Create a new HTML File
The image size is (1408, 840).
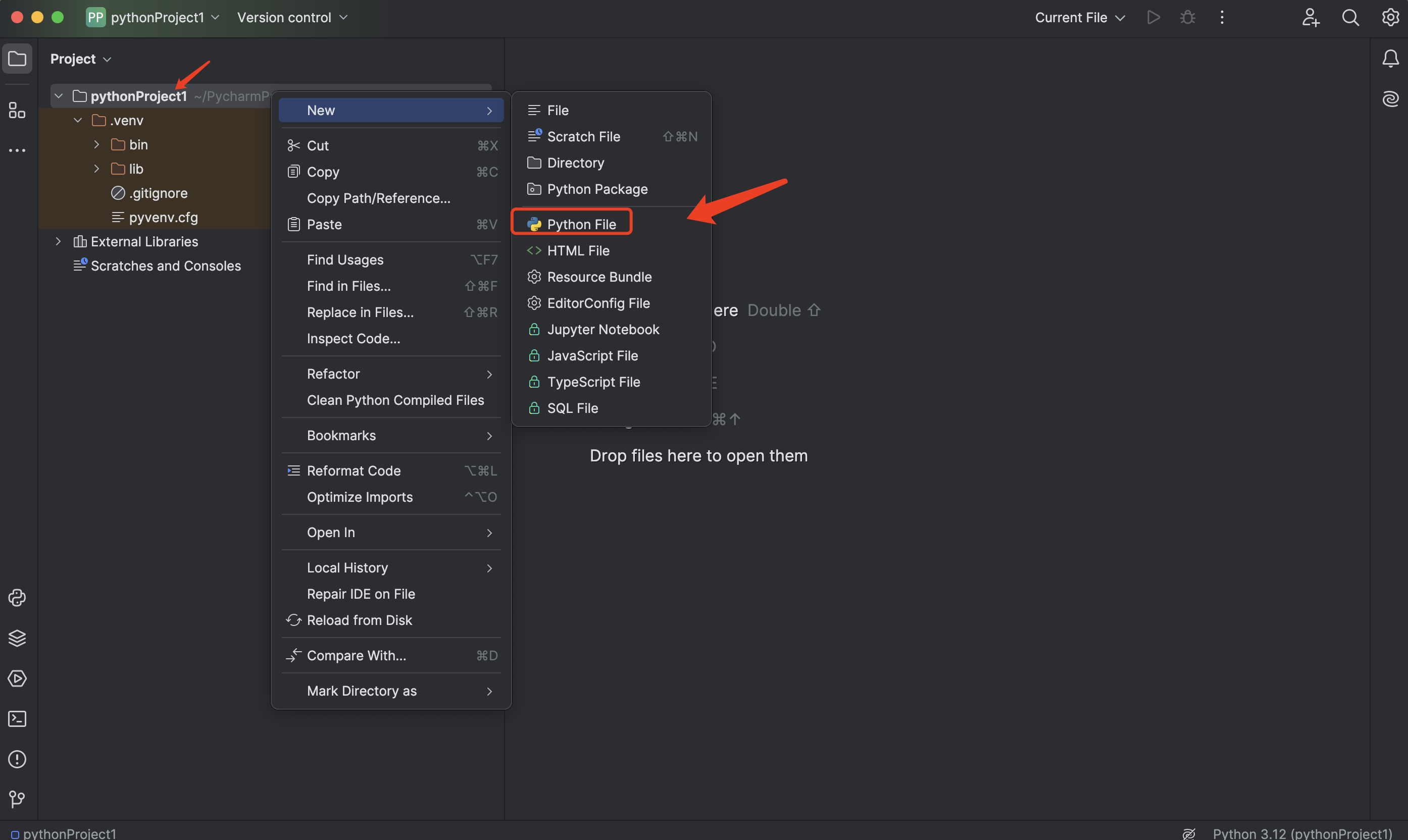(612, 251)
